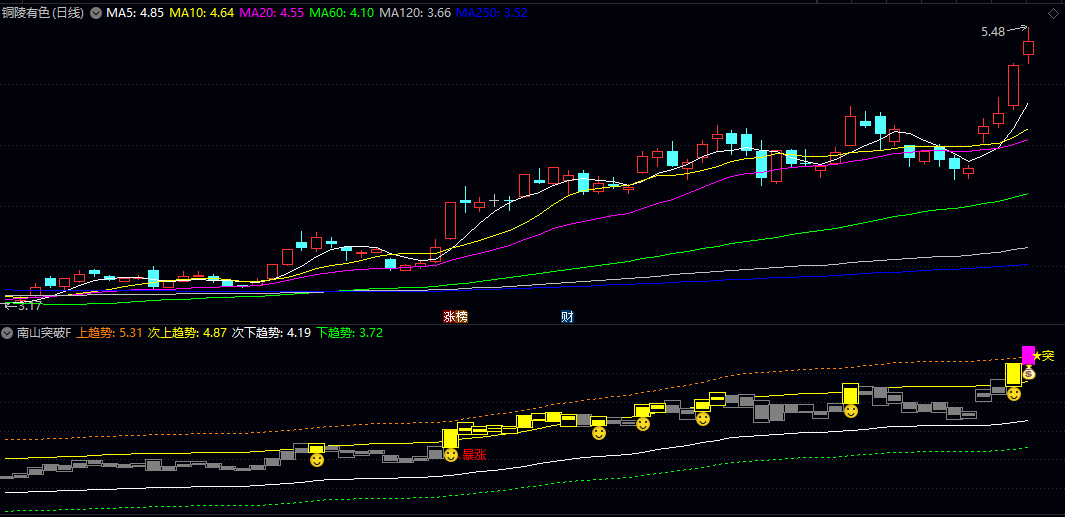Click the smiley icon beside 暴涨 label
The image size is (1065, 517).
(x=452, y=454)
